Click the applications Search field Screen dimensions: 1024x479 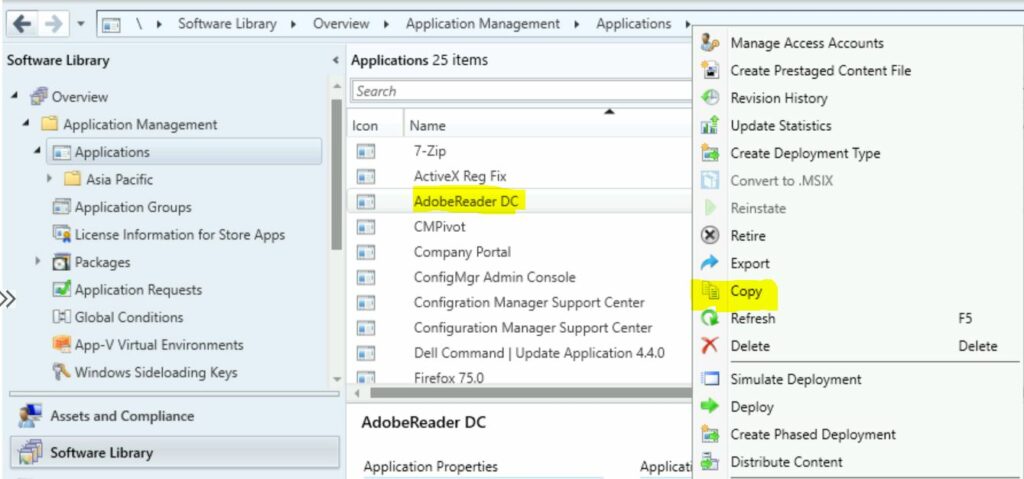(x=521, y=91)
